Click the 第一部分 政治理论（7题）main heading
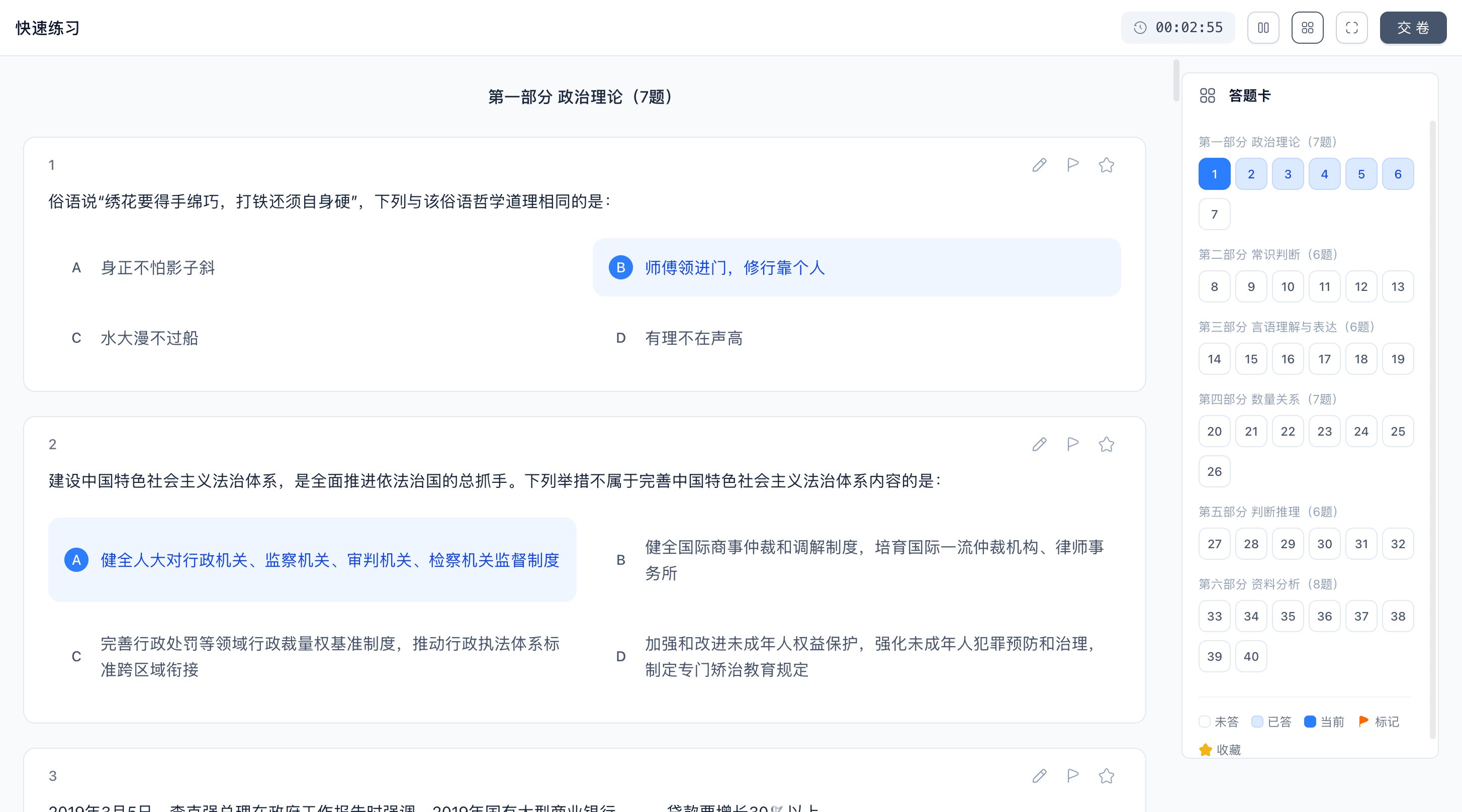The width and height of the screenshot is (1462, 812). coord(582,97)
